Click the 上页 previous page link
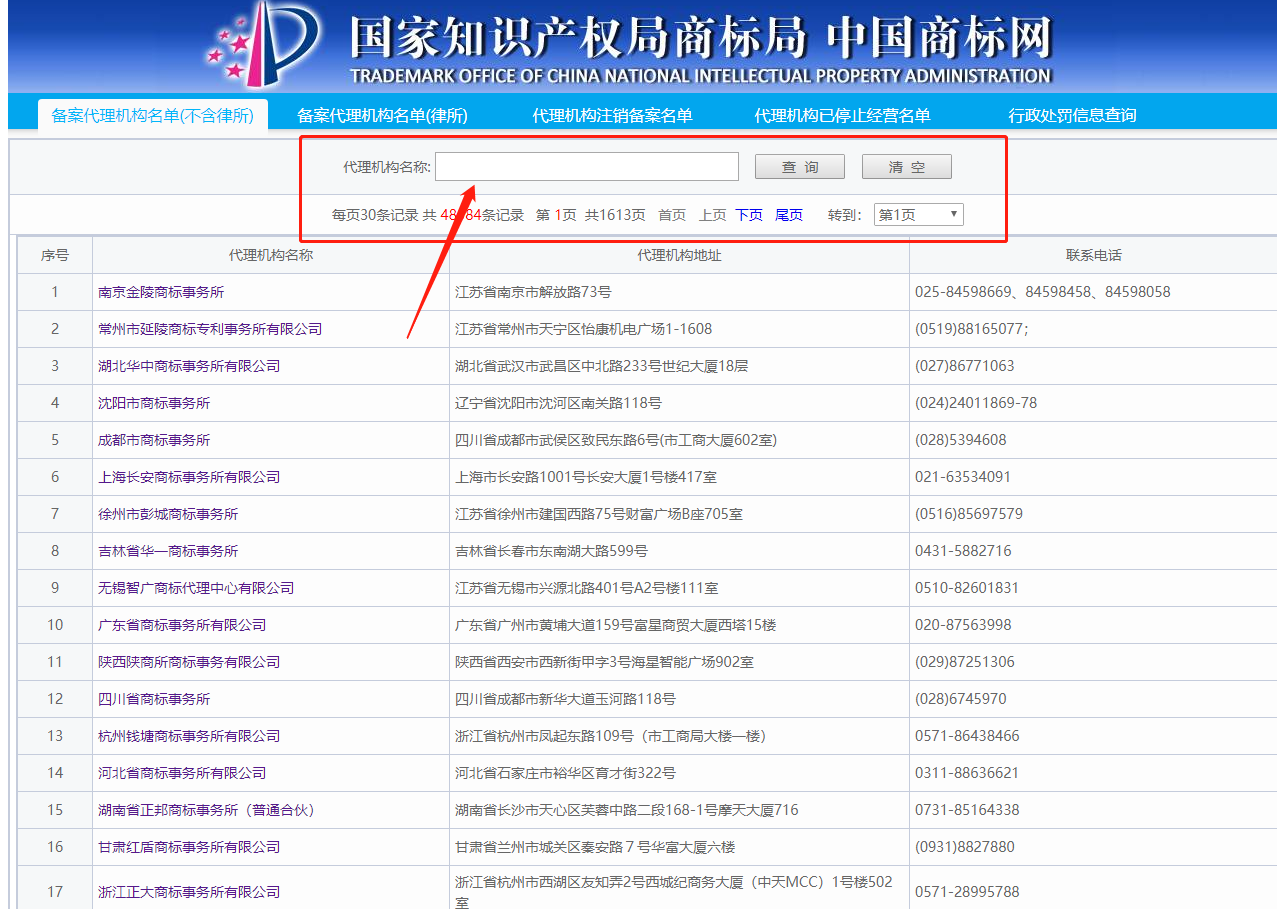Image resolution: width=1277 pixels, height=909 pixels. (x=712, y=214)
